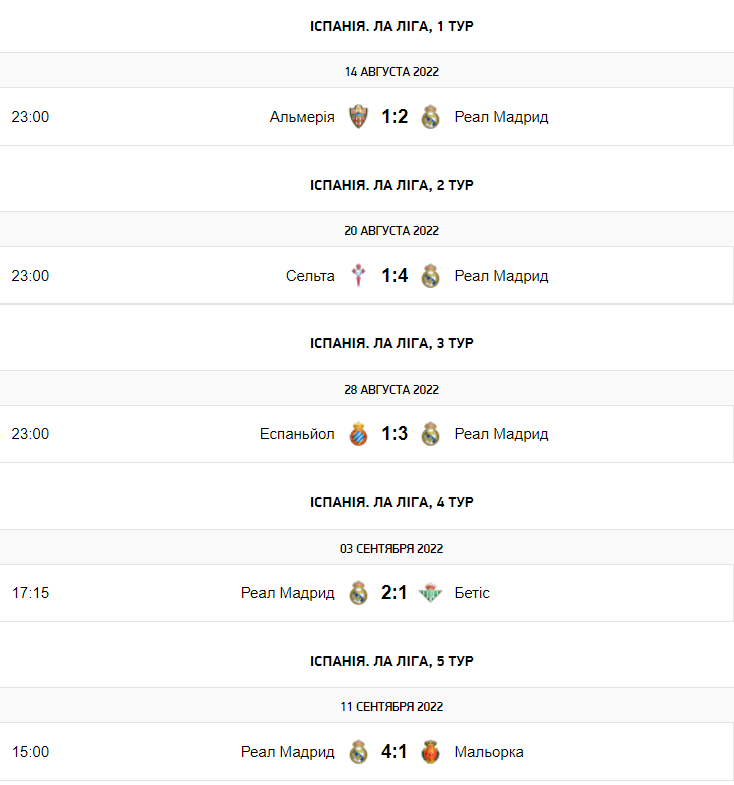
Task: Open the 1:4 score of Celta match
Action: coord(394,276)
